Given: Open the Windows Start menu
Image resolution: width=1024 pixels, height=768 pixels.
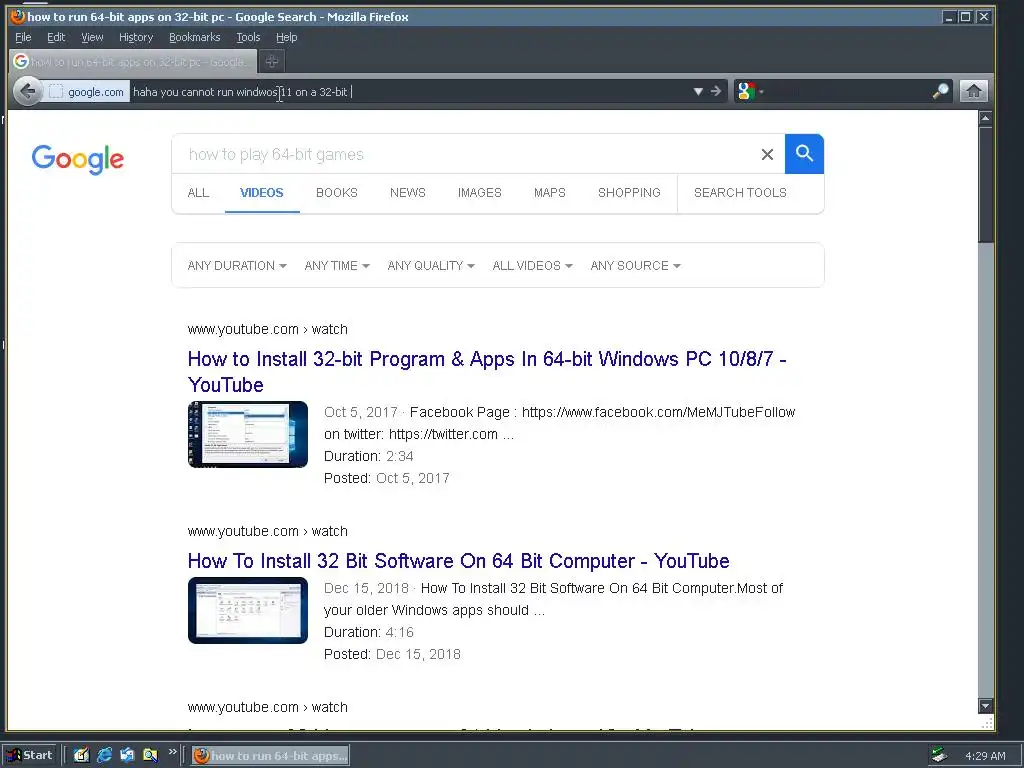Looking at the screenshot, I should coord(30,756).
